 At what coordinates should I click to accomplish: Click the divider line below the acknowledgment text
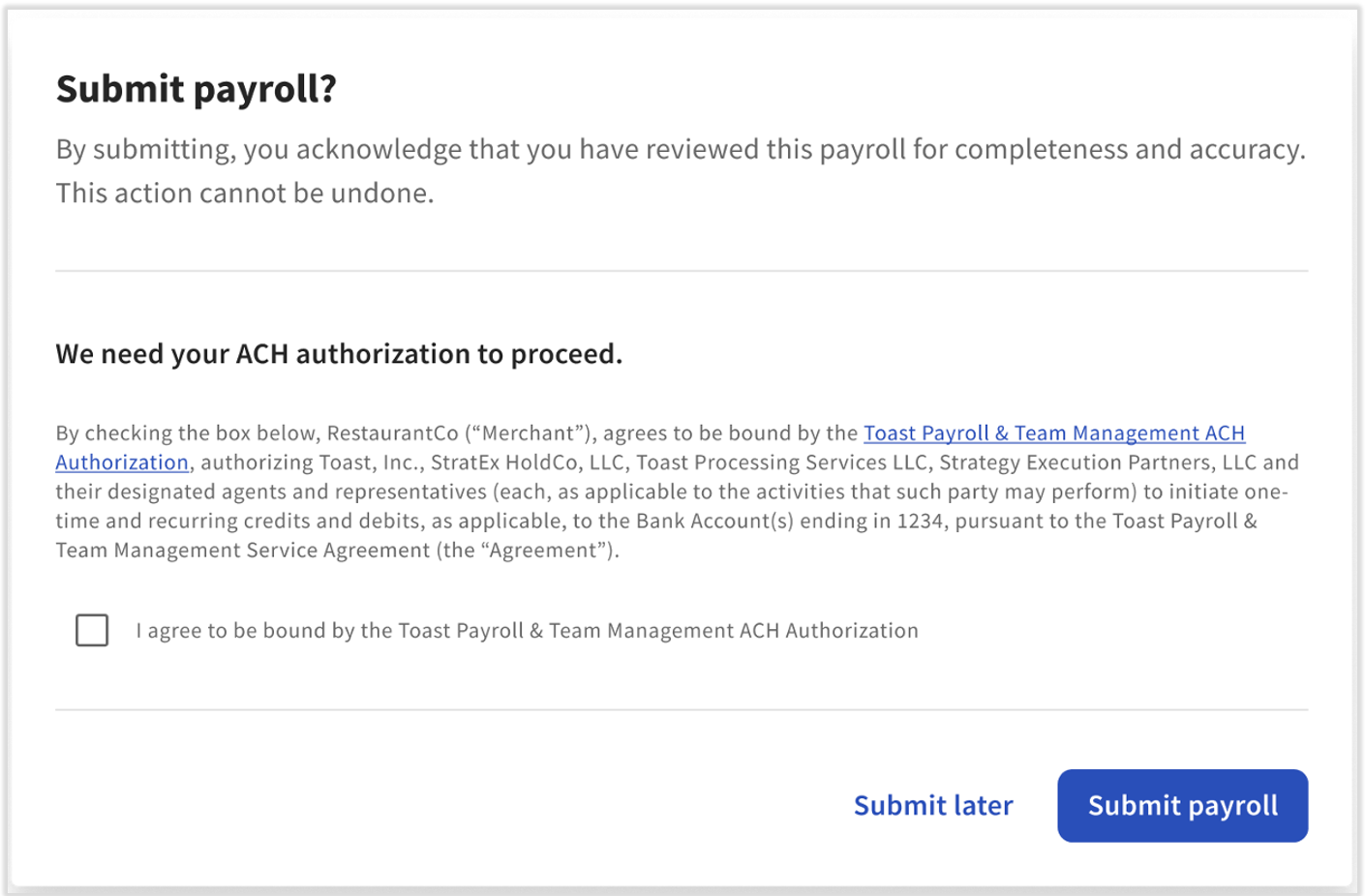[682, 271]
